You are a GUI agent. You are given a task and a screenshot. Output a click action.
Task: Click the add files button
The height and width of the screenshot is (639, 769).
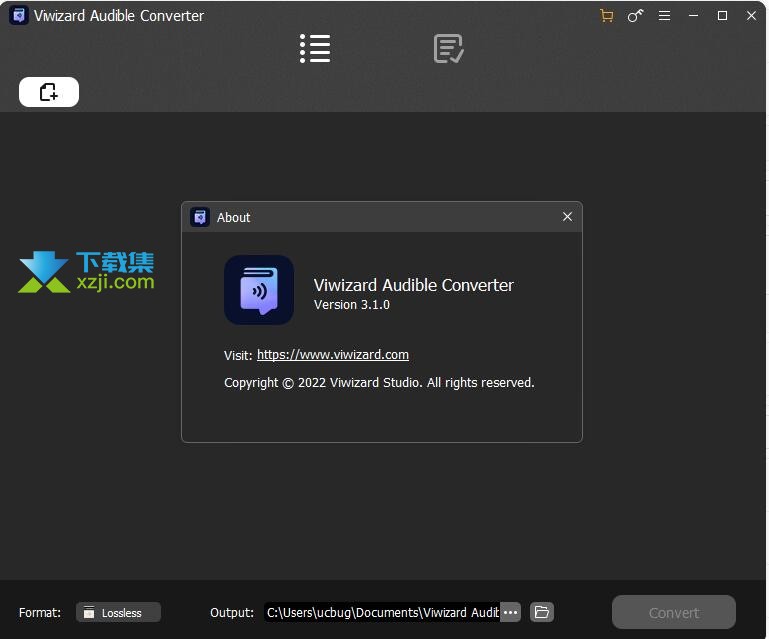pyautogui.click(x=49, y=92)
